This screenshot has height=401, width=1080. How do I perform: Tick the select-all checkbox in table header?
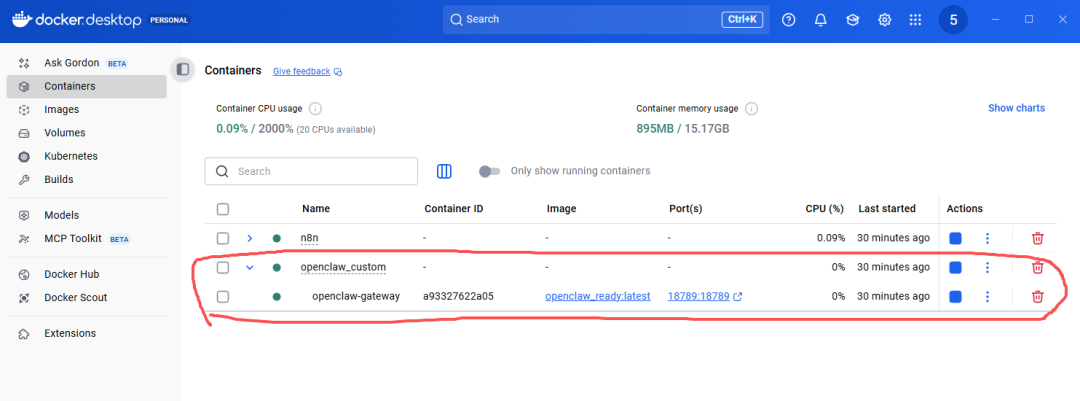223,209
